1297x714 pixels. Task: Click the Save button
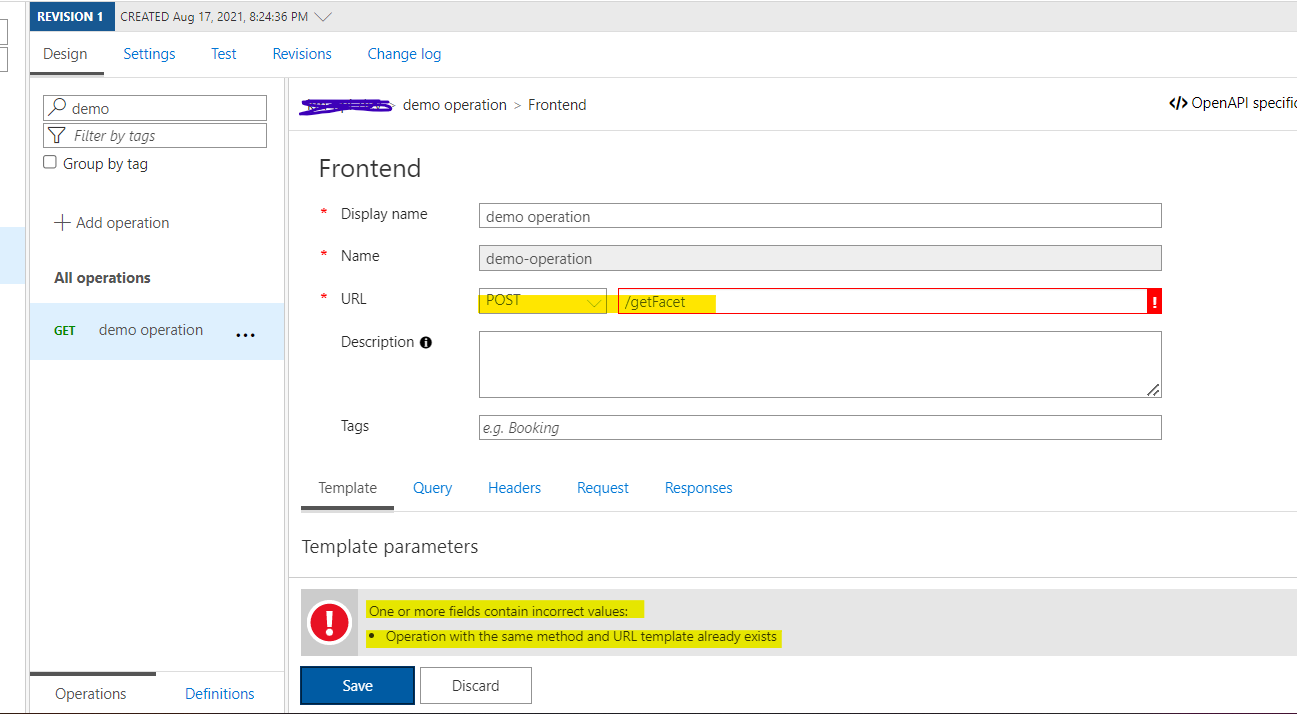(x=356, y=685)
